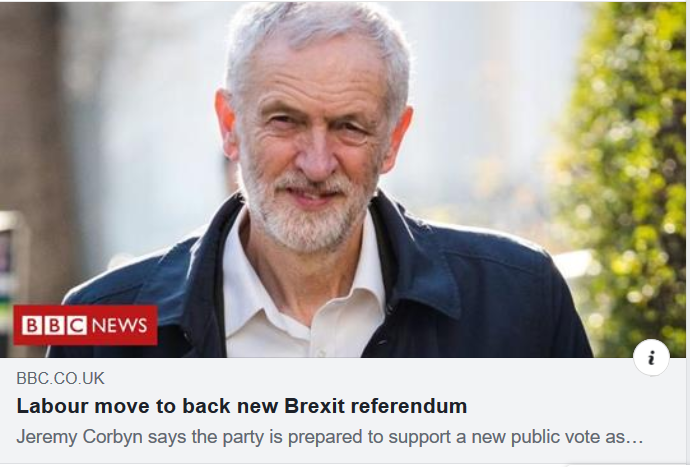Click the word 'referendum' in the headline
The height and width of the screenshot is (467, 690).
point(409,405)
